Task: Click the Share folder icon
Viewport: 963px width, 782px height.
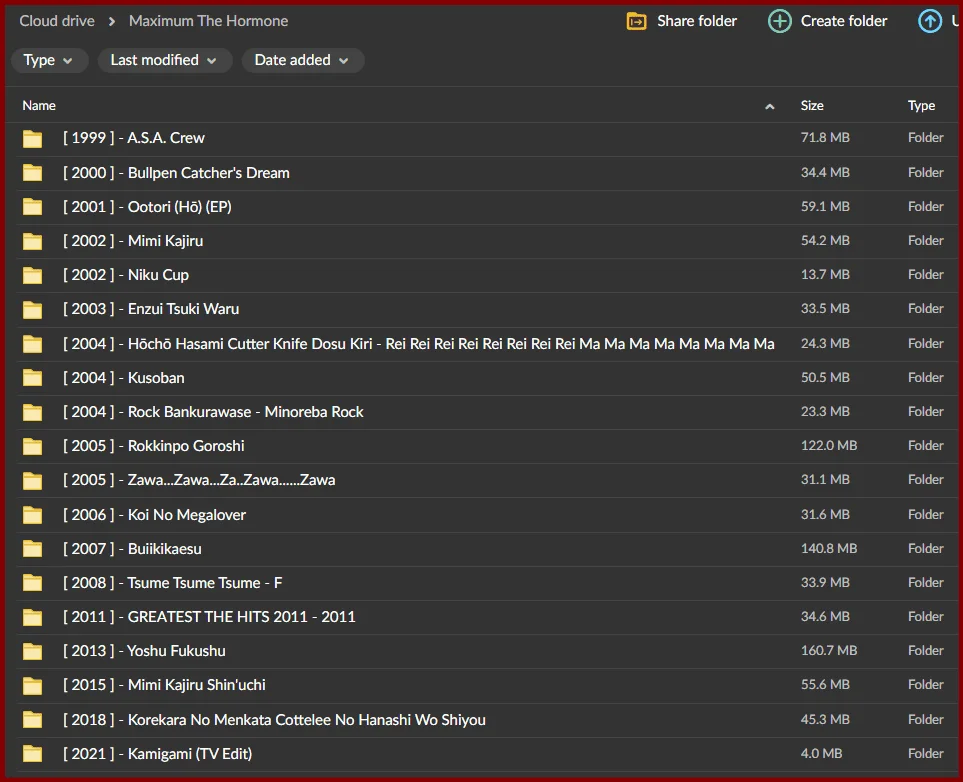Action: pyautogui.click(x=636, y=22)
